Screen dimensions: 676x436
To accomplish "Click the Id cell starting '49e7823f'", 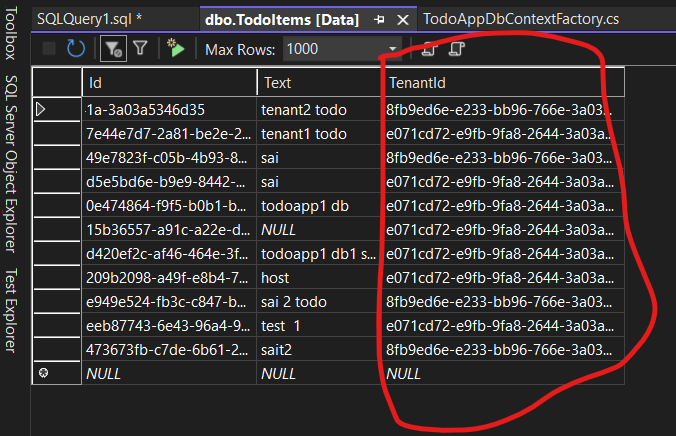I will point(169,158).
